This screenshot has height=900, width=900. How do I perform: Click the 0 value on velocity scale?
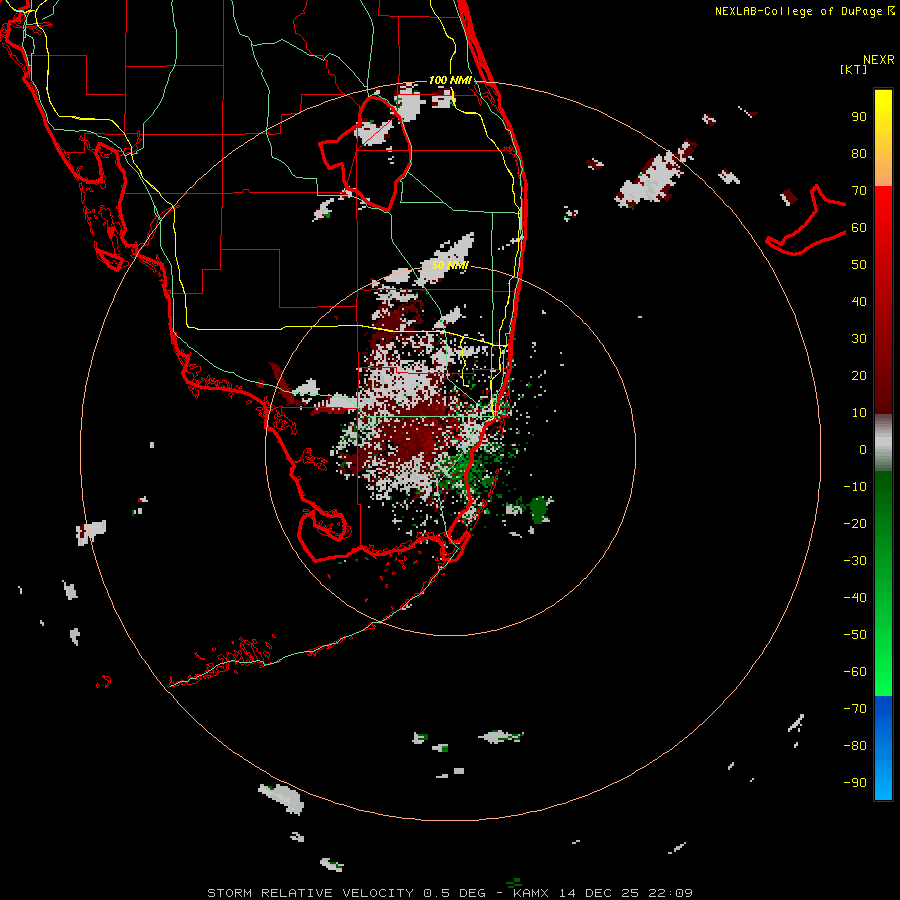click(x=863, y=450)
